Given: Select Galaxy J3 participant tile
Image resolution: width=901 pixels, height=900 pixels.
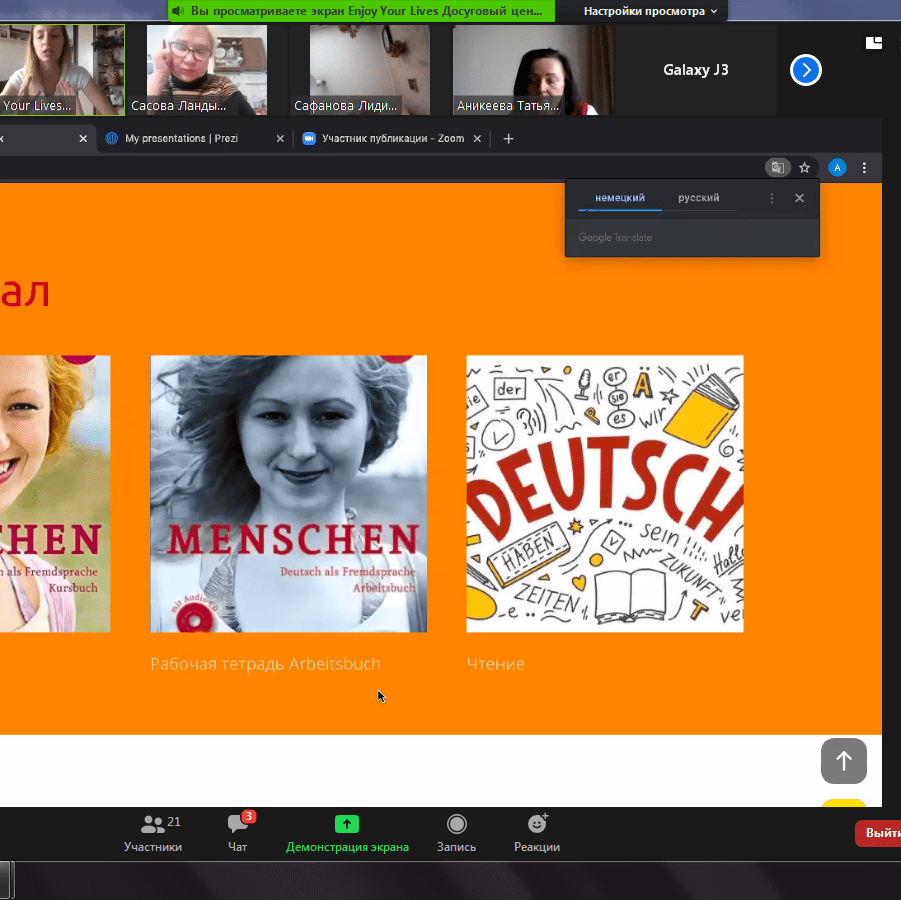Looking at the screenshot, I should 695,70.
